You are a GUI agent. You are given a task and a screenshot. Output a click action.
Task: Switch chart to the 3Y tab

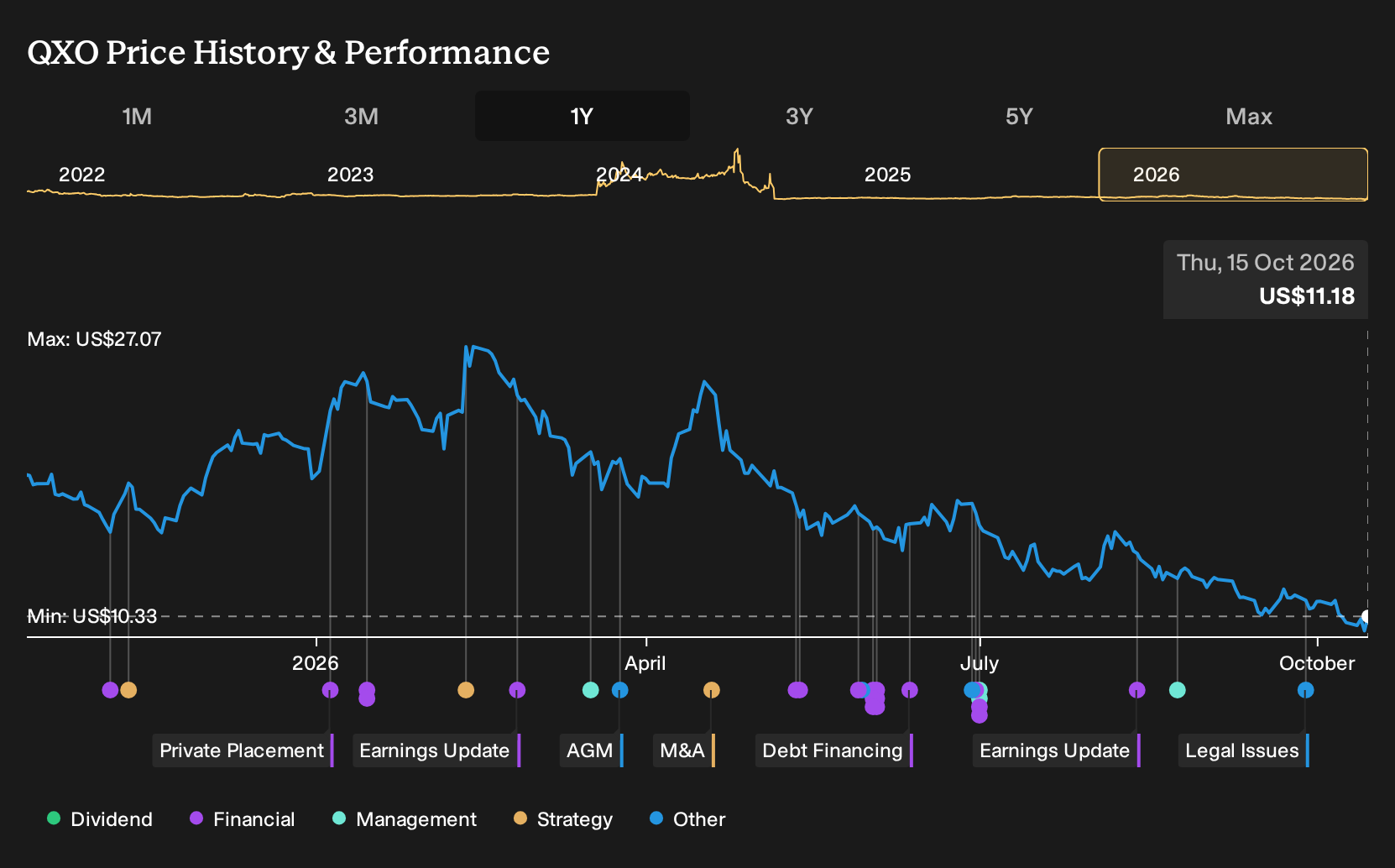point(799,116)
